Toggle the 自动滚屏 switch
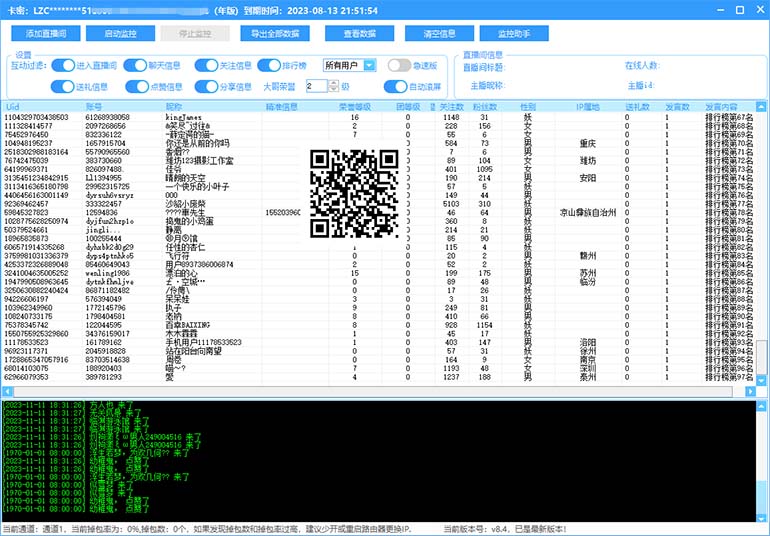 point(394,87)
